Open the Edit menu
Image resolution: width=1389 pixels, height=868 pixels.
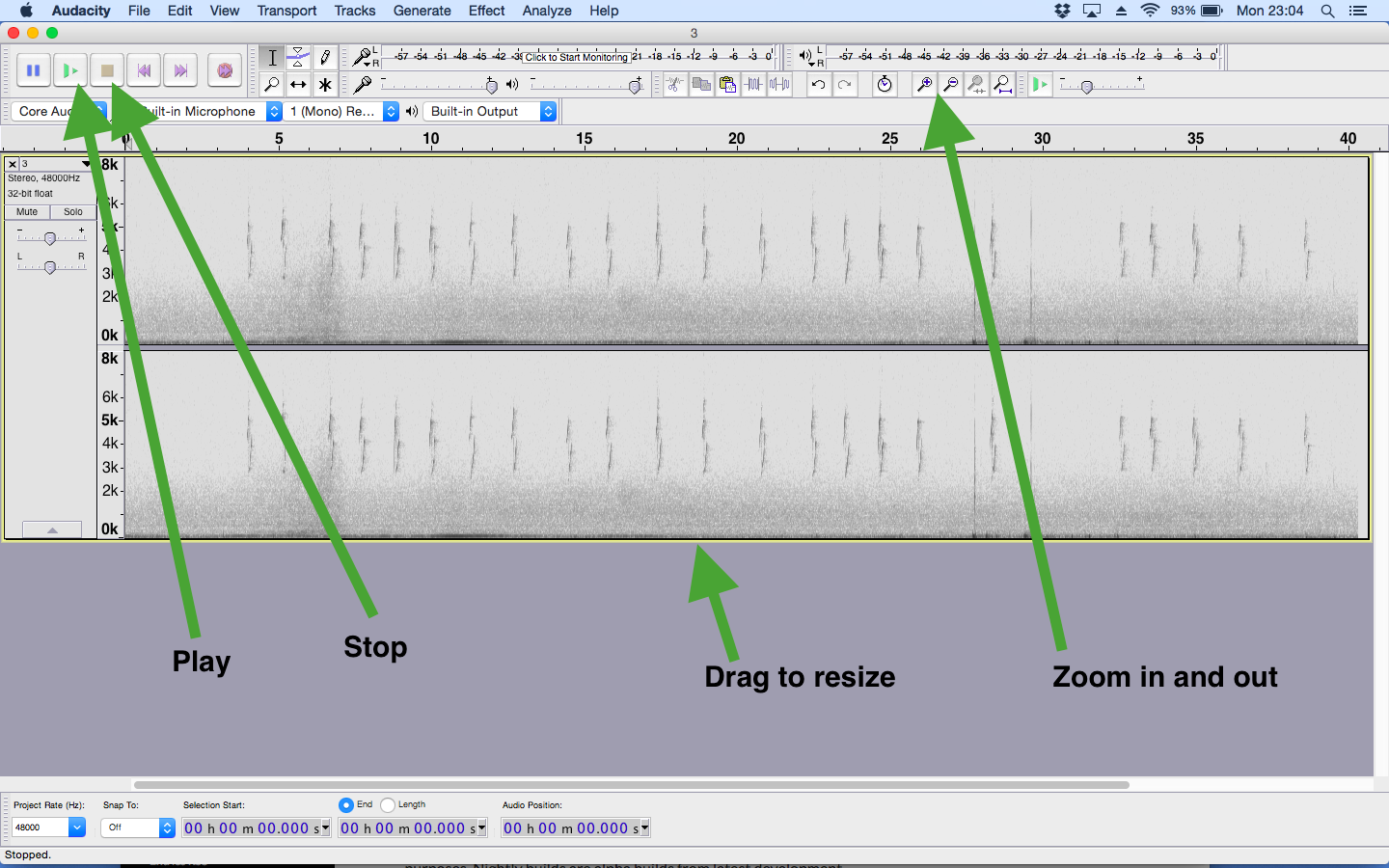179,11
